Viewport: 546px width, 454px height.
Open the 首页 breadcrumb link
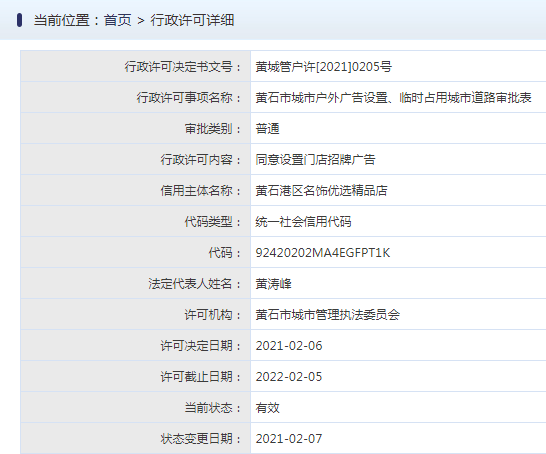click(117, 20)
